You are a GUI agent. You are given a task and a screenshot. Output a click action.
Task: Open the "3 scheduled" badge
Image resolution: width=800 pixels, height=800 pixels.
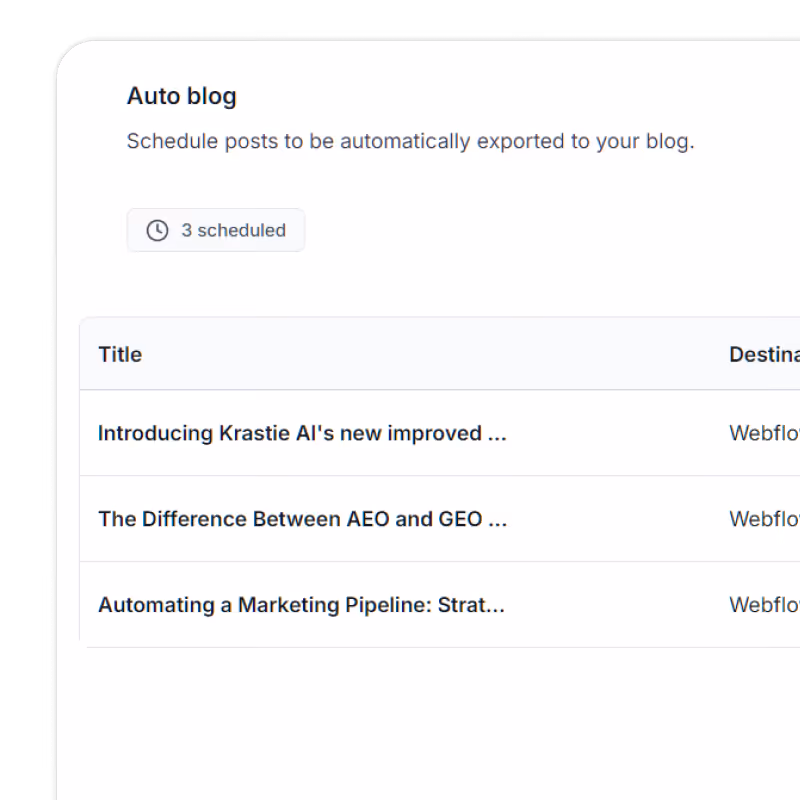[216, 230]
